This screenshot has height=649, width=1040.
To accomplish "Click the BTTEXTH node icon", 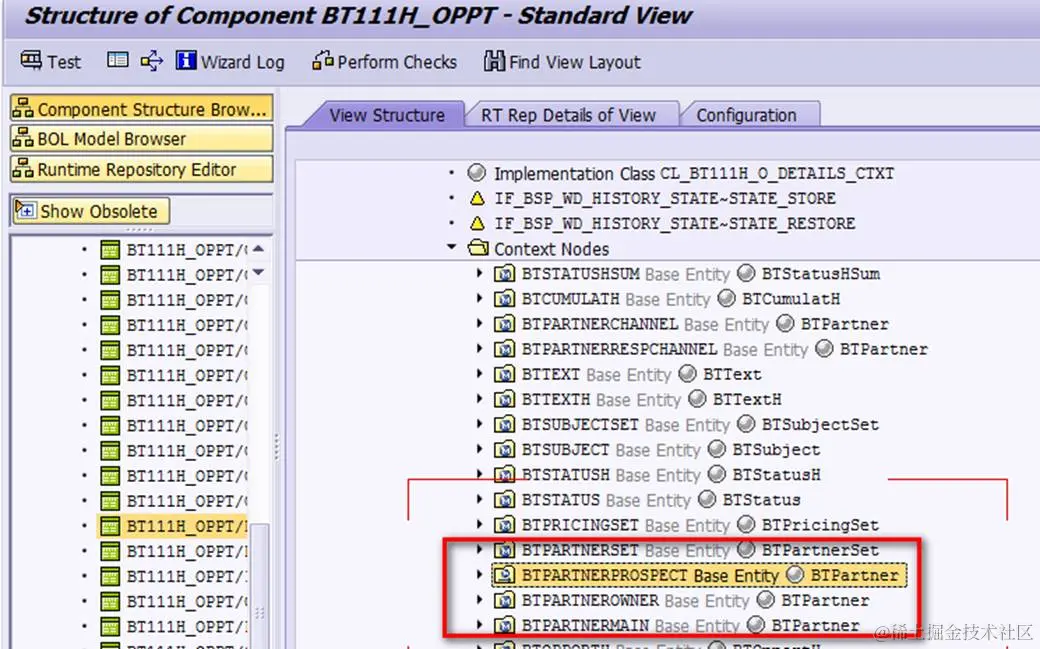I will pyautogui.click(x=505, y=399).
